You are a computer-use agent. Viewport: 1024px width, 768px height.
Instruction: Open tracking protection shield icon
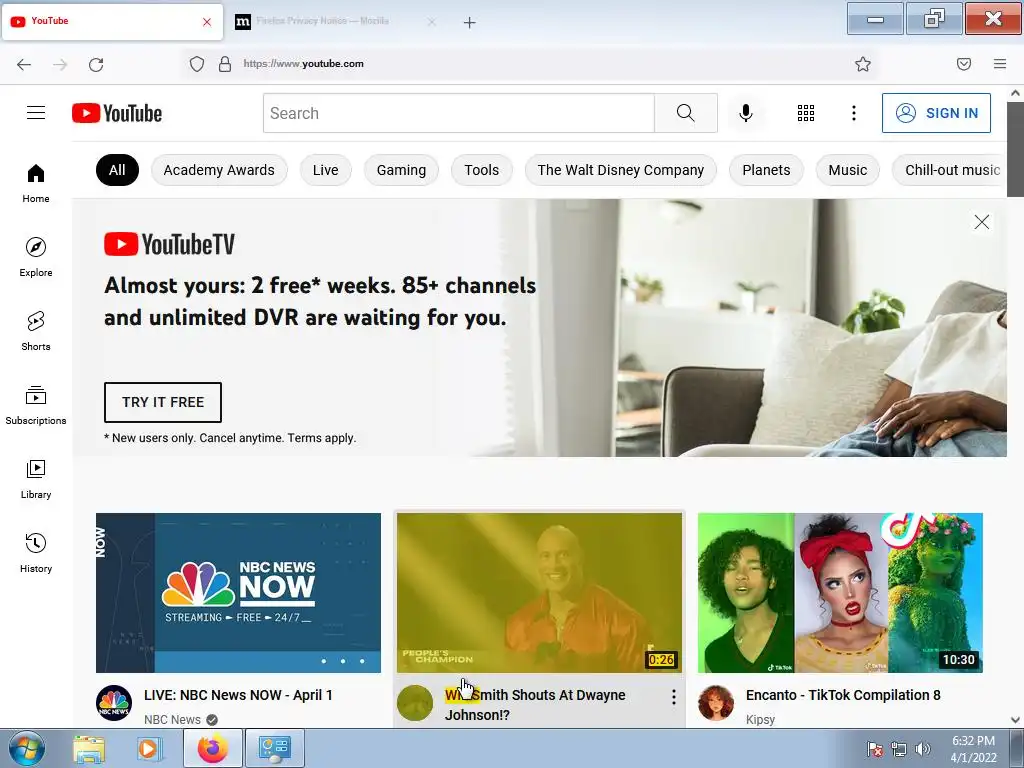[197, 64]
